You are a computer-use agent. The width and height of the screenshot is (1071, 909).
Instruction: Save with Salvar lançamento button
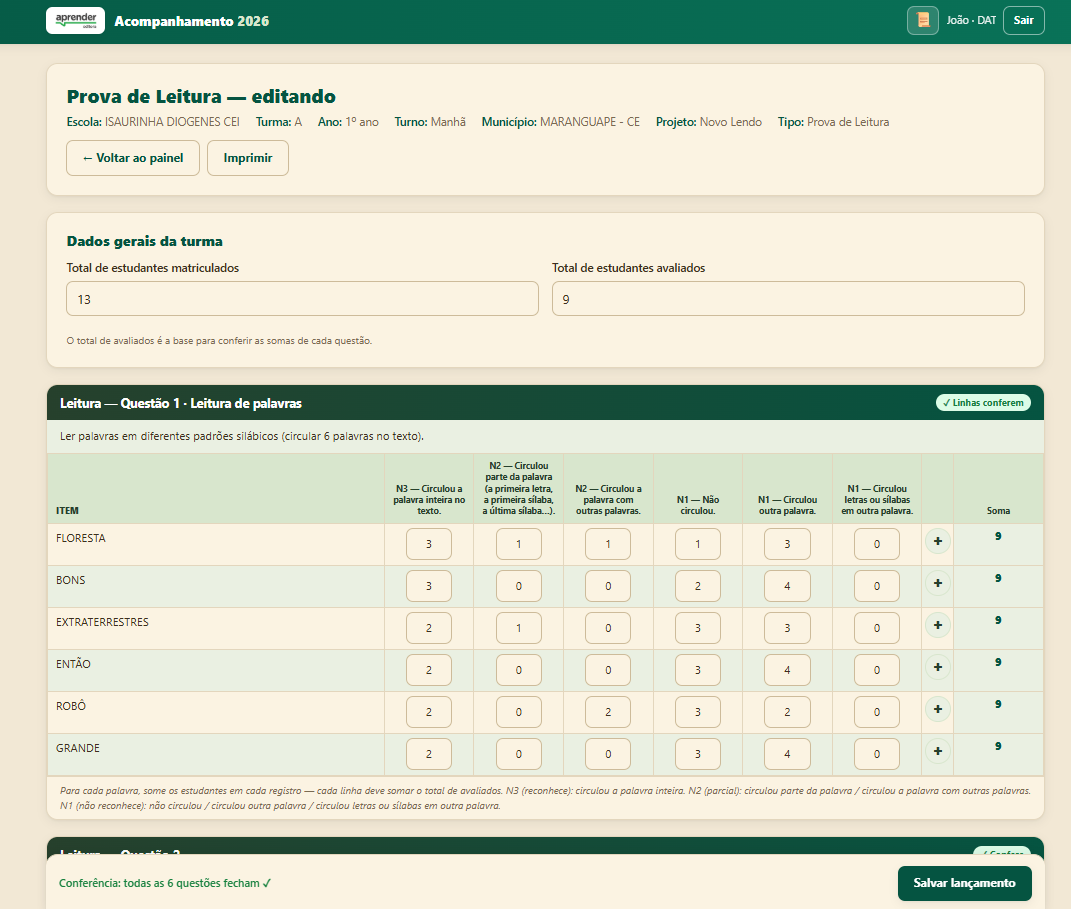[x=964, y=883]
